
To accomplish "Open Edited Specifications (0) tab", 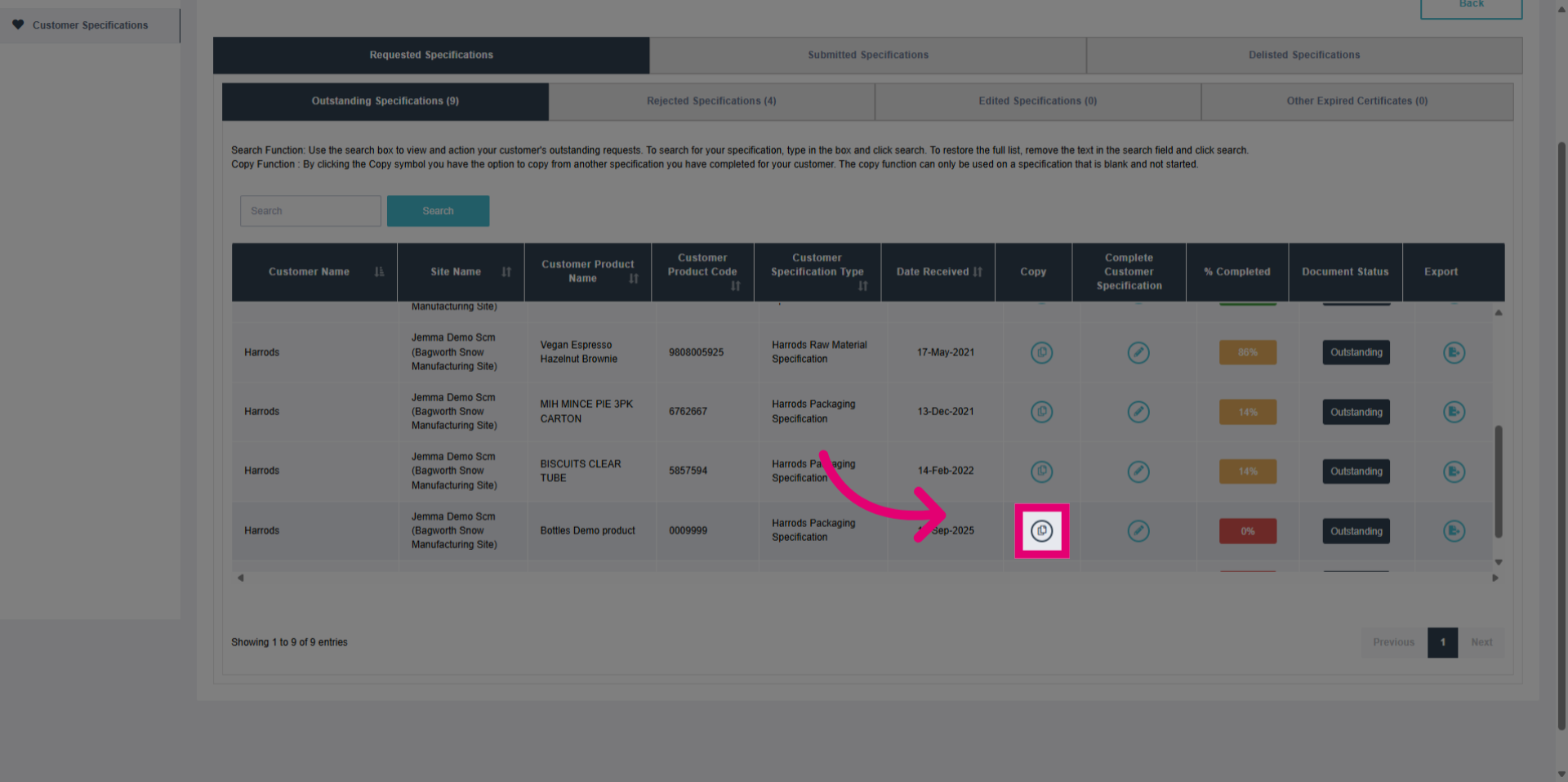I will (x=1038, y=101).
